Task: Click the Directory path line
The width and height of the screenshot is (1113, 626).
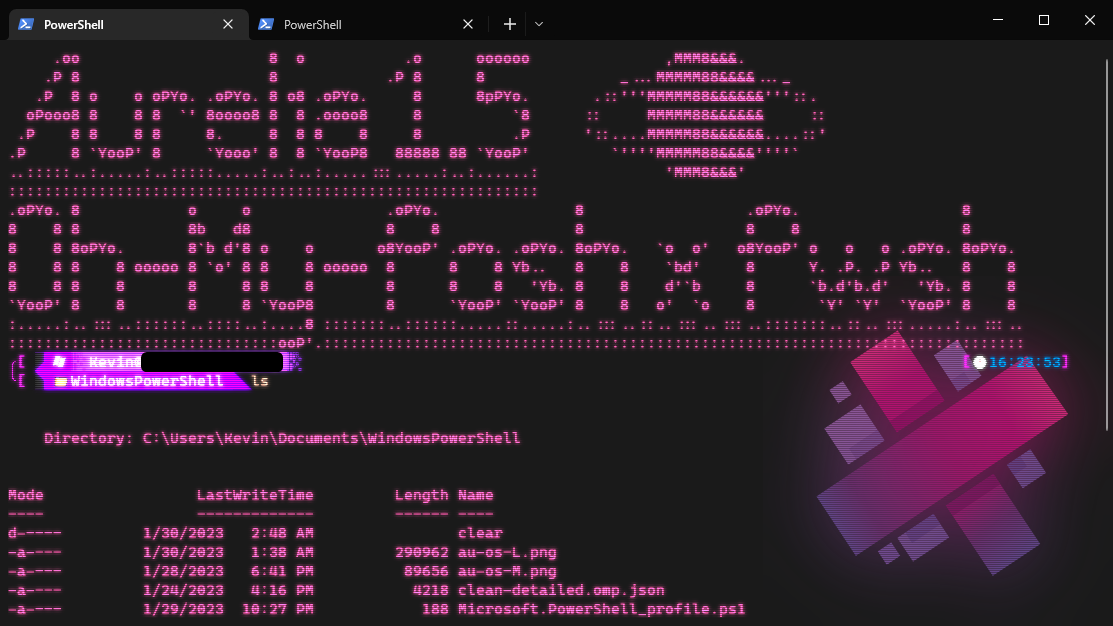Action: [282, 438]
